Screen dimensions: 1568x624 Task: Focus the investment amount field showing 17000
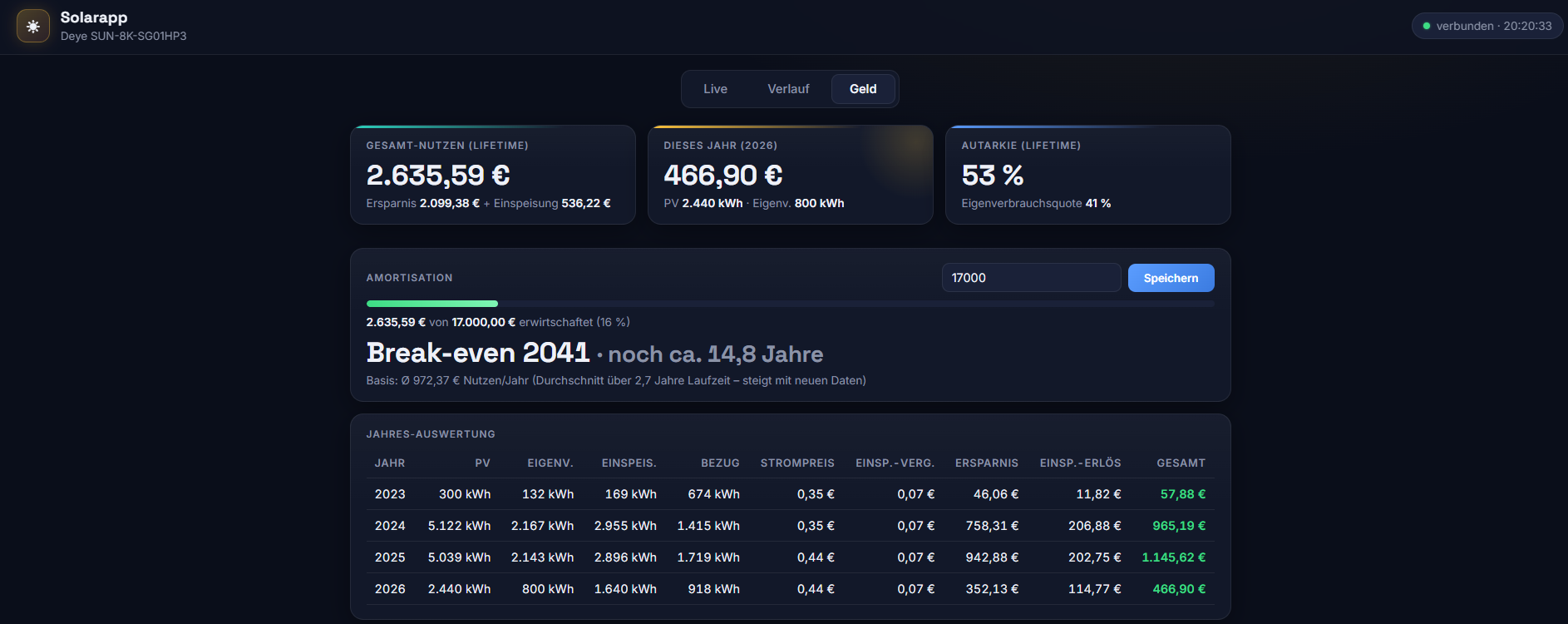coord(1031,278)
